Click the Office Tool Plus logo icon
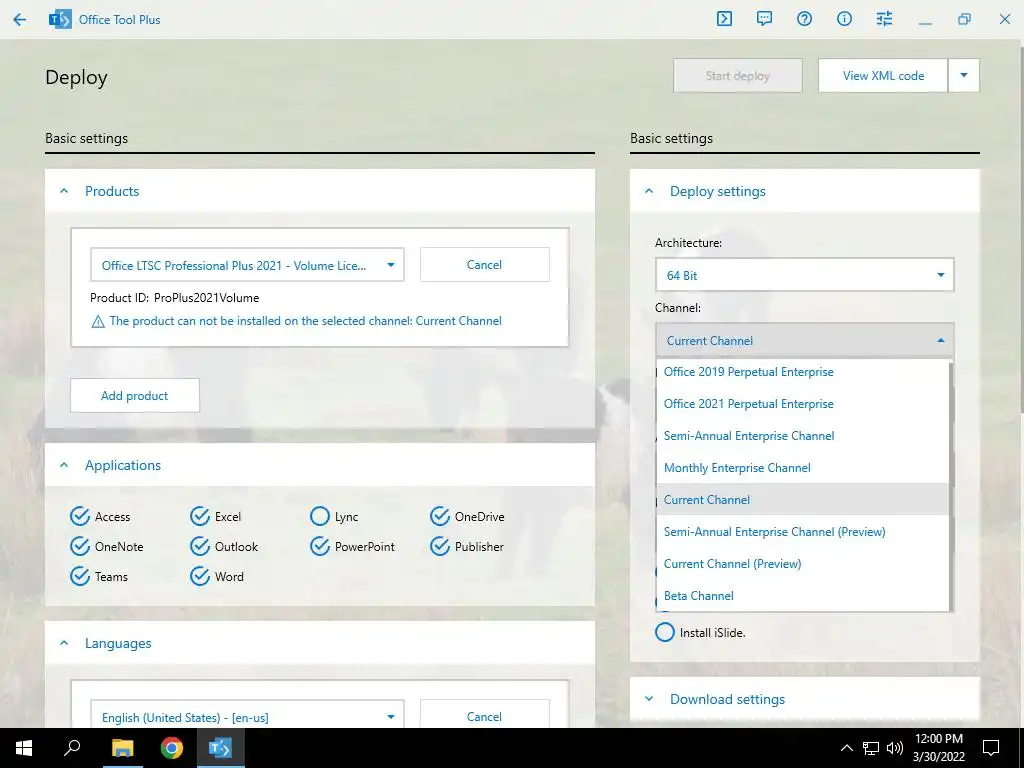The width and height of the screenshot is (1024, 768). tap(60, 20)
